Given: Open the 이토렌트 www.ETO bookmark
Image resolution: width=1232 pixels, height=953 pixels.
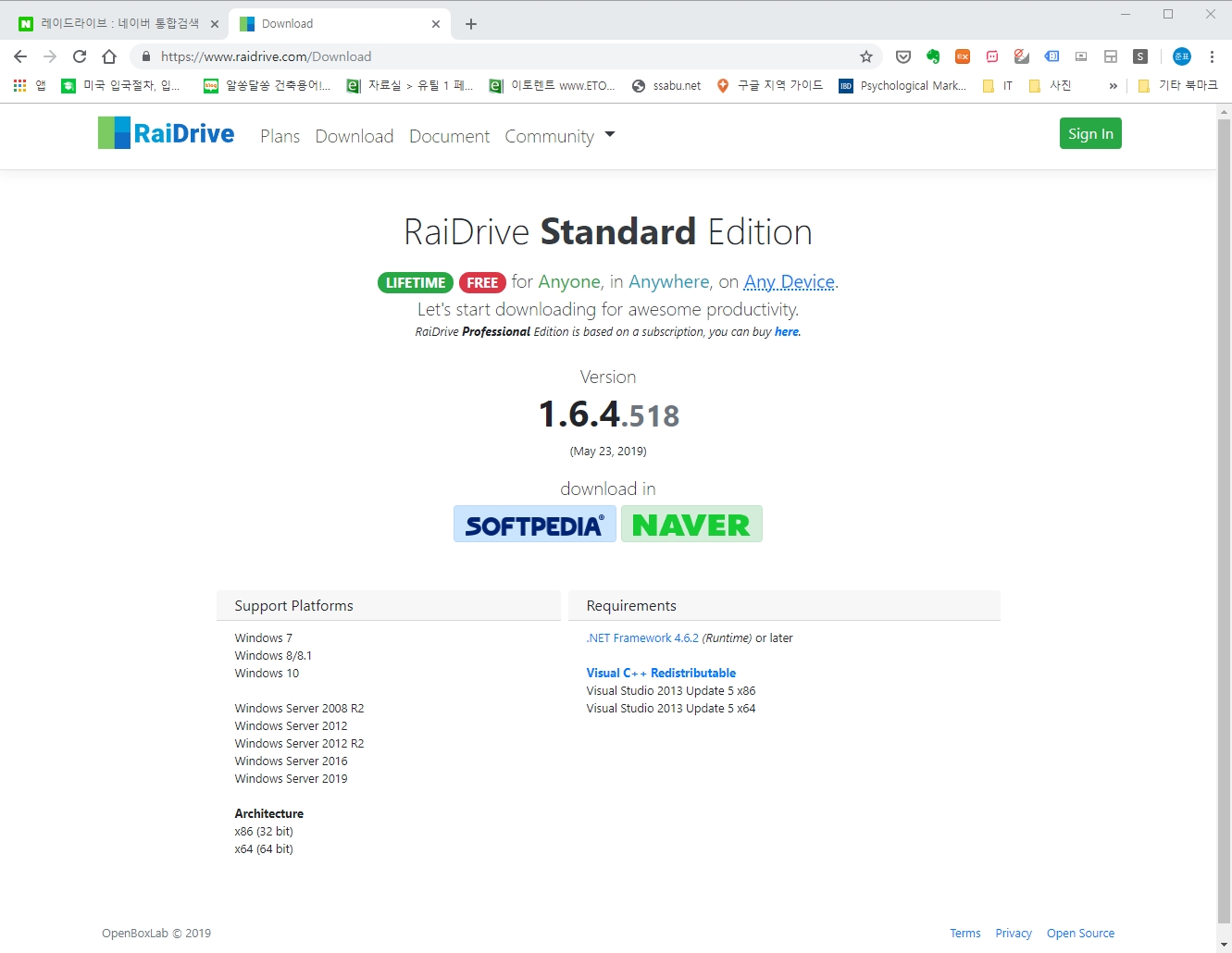Looking at the screenshot, I should 553,85.
